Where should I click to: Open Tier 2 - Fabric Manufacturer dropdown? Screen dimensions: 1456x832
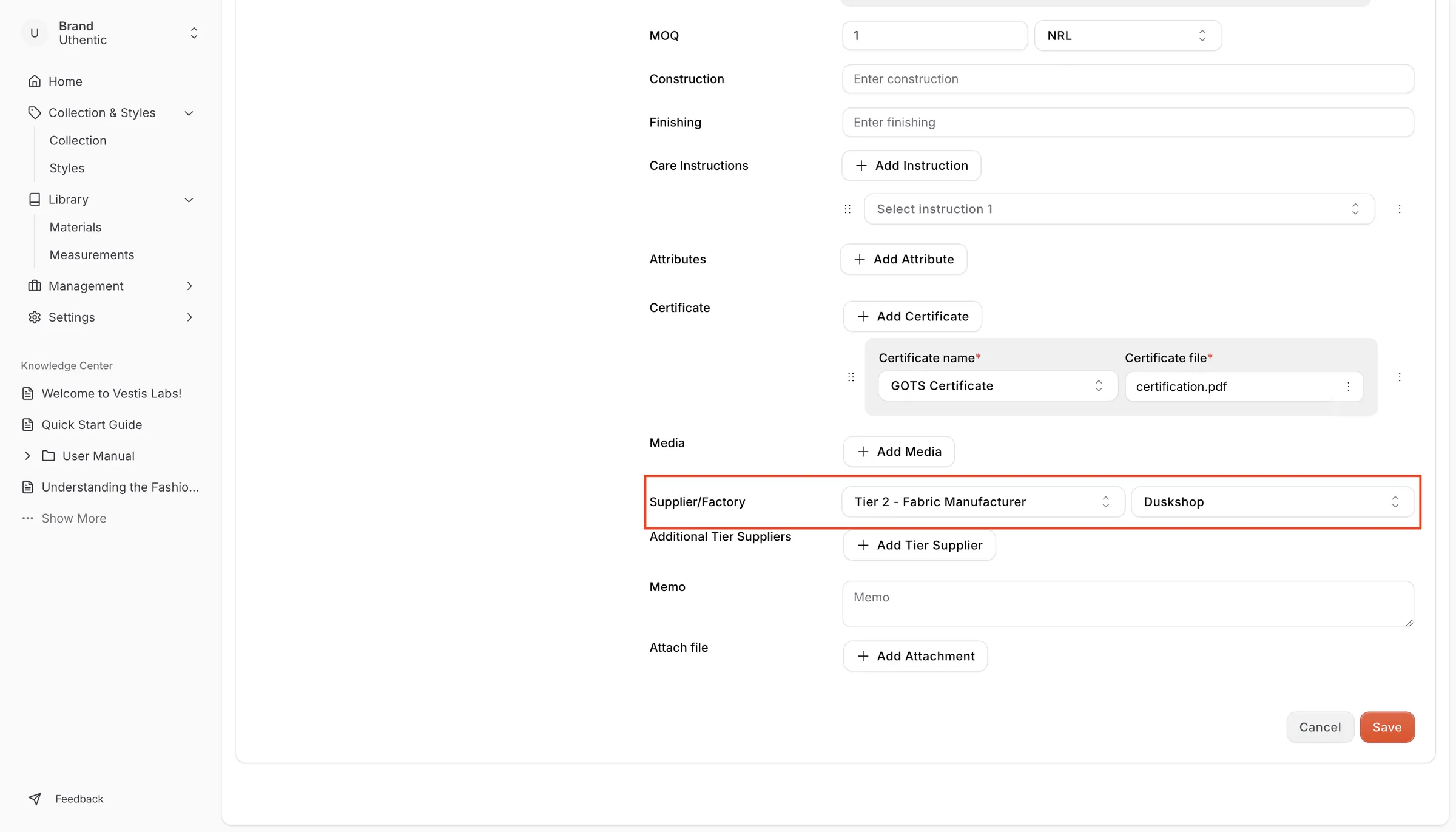[983, 502]
